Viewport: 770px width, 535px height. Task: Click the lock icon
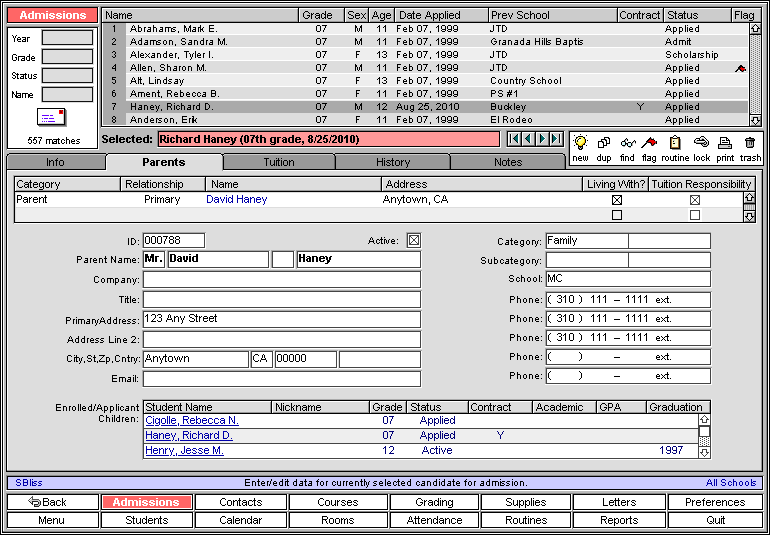pos(702,142)
